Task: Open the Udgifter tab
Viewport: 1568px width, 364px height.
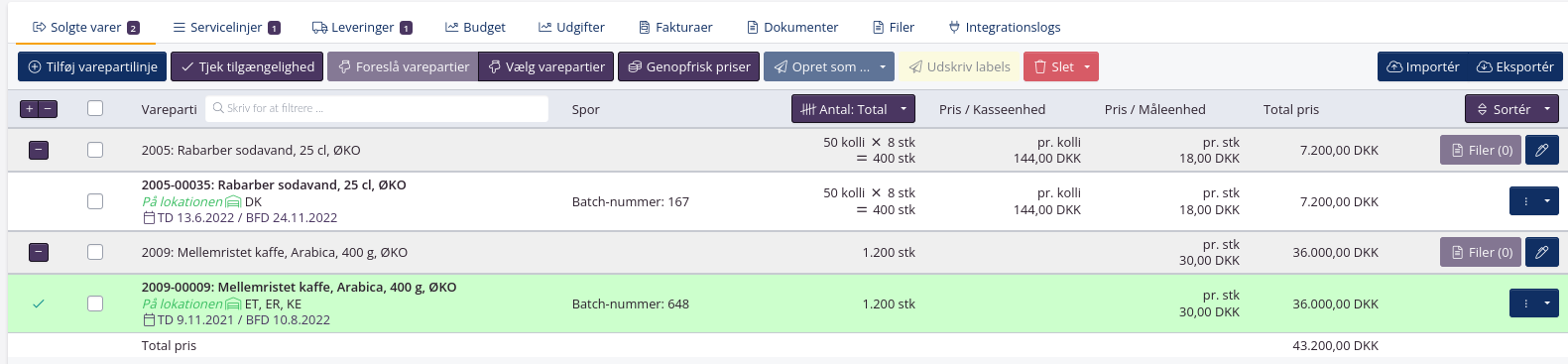Action: point(571,27)
